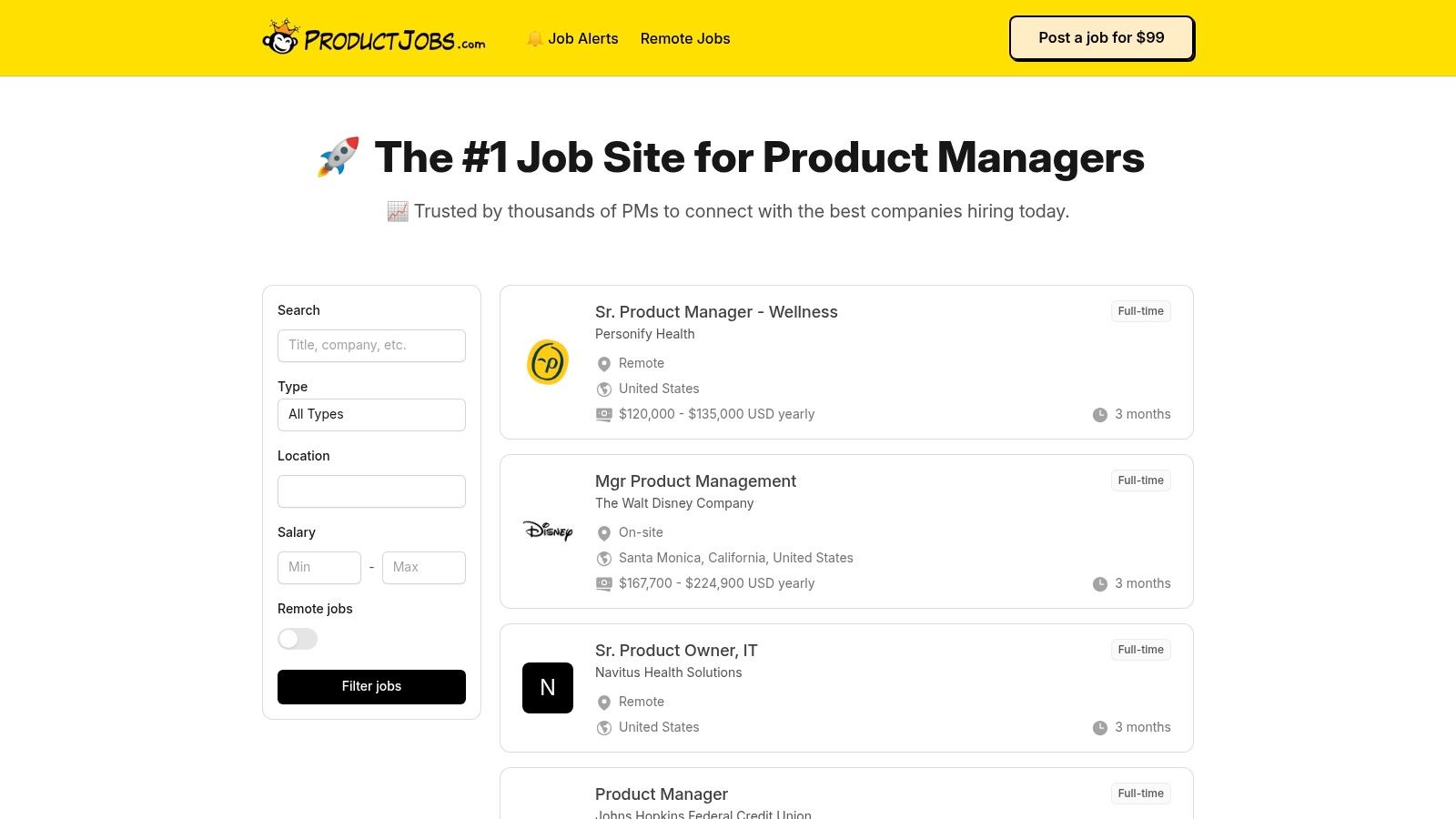Click the globe icon beside United States on Wellness job
Screen dimensions: 1456x819
pyautogui.click(x=603, y=389)
